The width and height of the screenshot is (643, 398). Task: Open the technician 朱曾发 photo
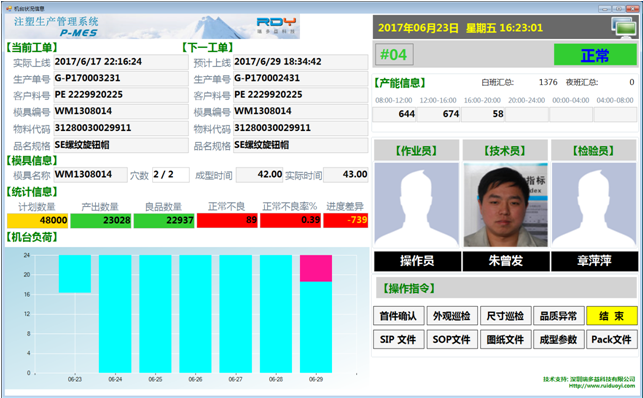(505, 205)
